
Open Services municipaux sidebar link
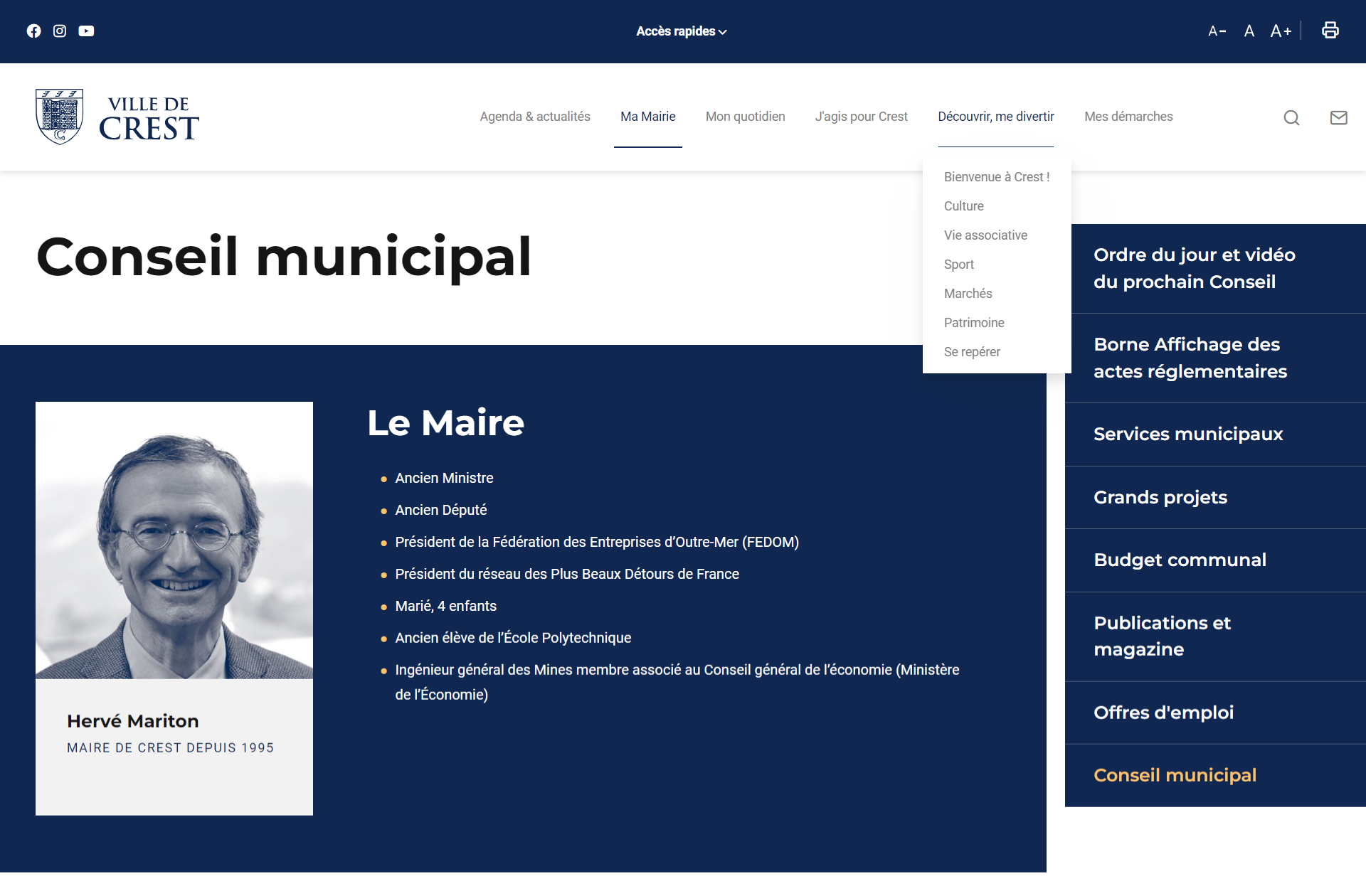(x=1187, y=434)
